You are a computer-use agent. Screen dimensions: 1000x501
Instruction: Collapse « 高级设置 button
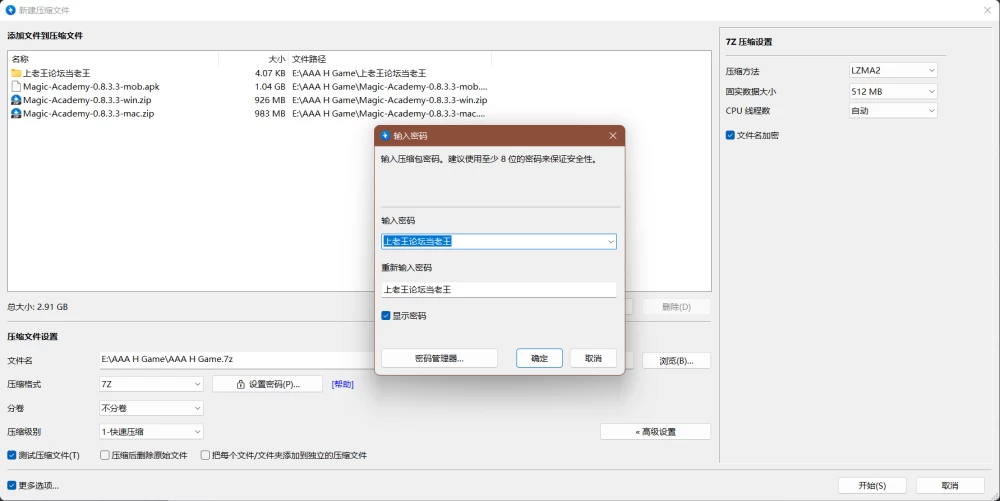pyautogui.click(x=656, y=432)
